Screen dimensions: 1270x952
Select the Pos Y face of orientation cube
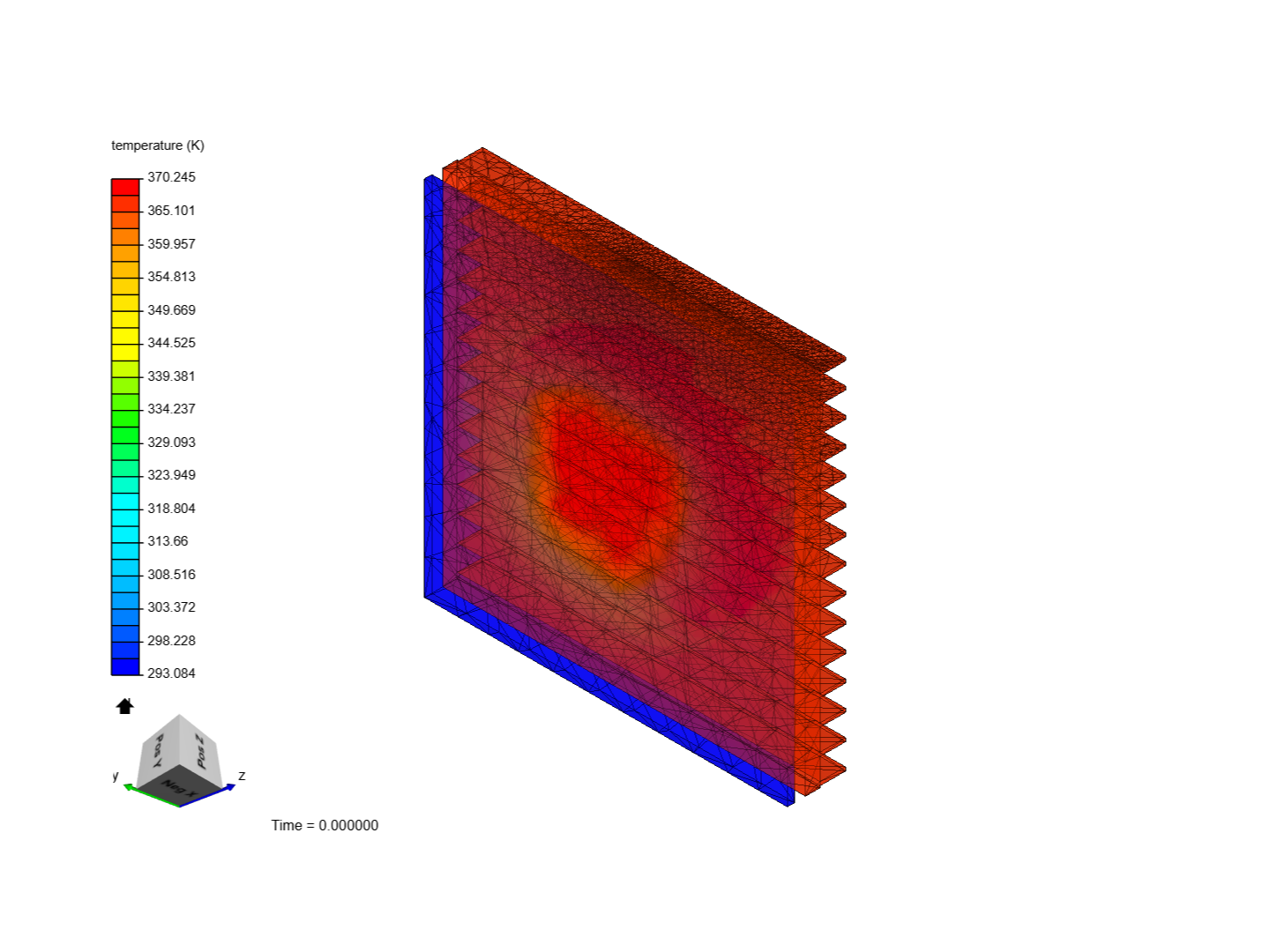tap(157, 753)
